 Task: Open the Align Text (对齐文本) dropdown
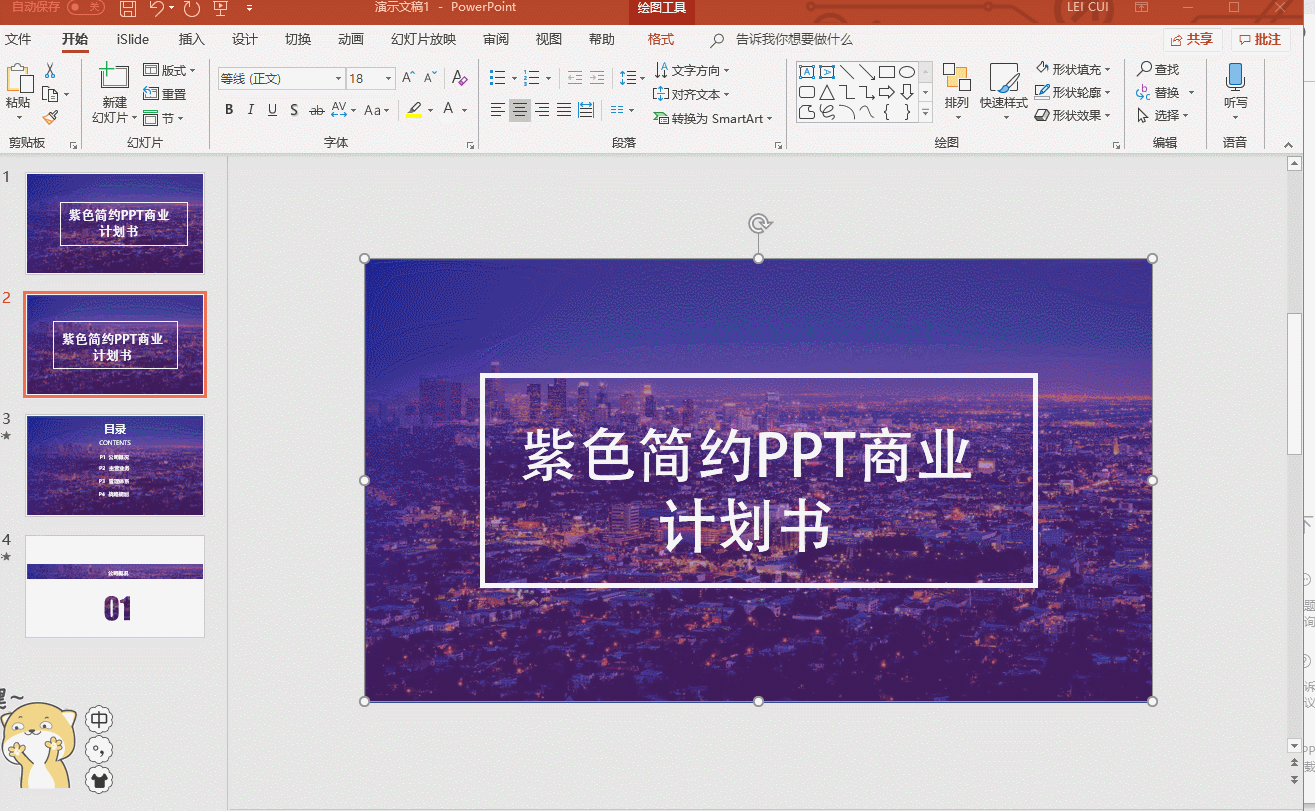click(692, 94)
